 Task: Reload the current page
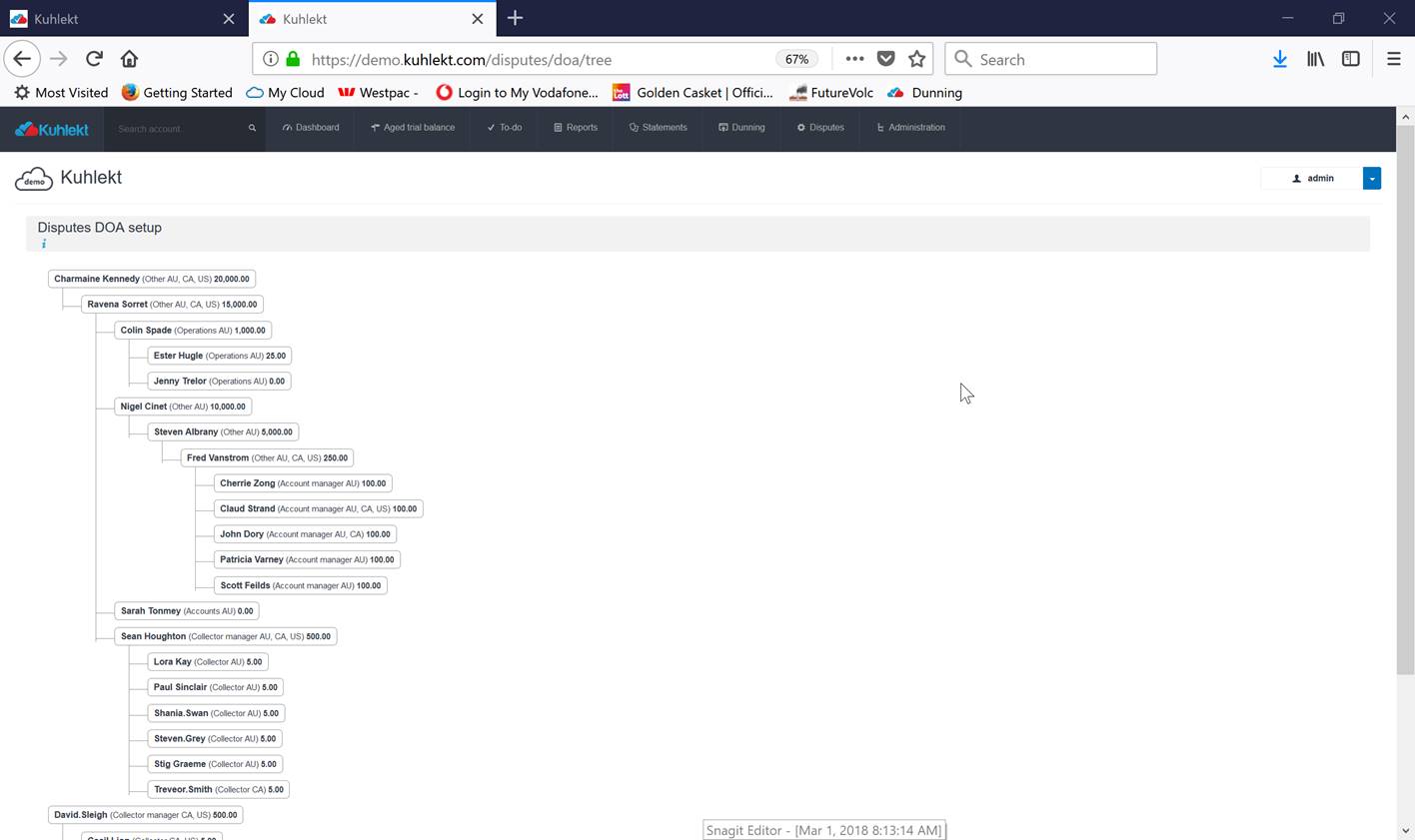pyautogui.click(x=94, y=59)
